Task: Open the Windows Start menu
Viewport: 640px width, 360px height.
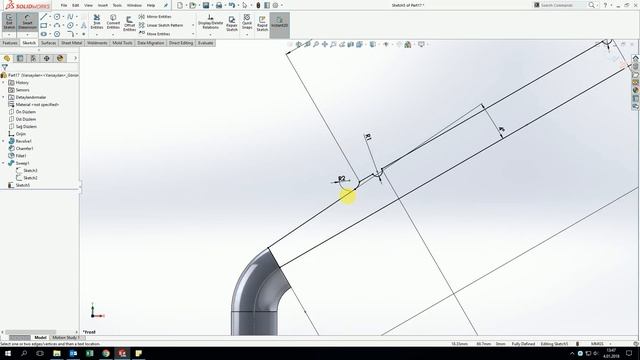Action: [8, 353]
